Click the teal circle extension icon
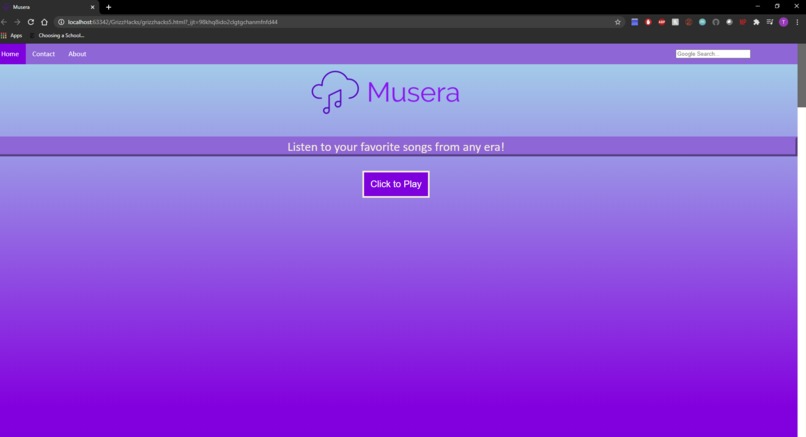806x437 pixels. (702, 22)
